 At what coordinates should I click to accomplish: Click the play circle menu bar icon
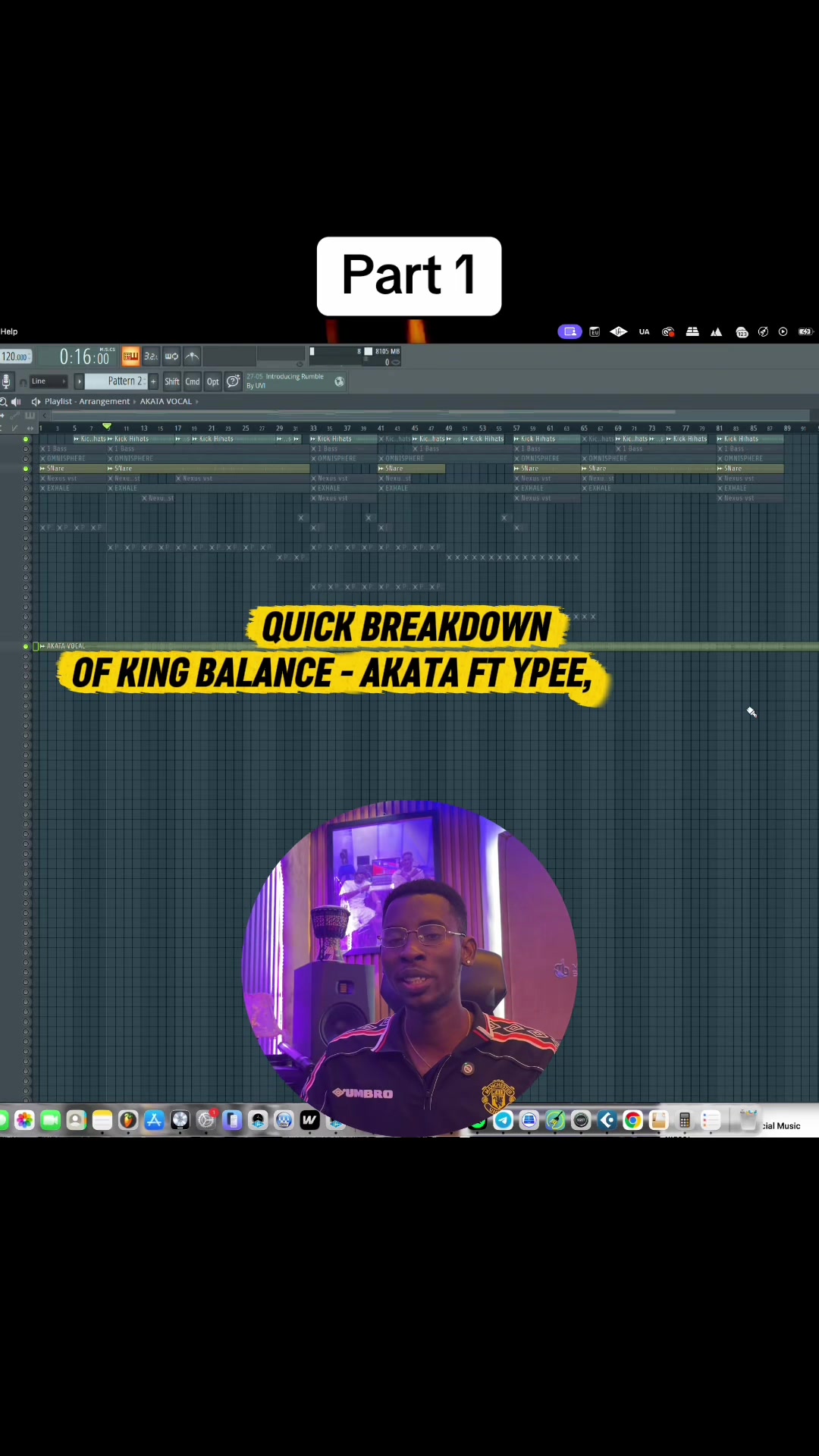click(x=783, y=332)
